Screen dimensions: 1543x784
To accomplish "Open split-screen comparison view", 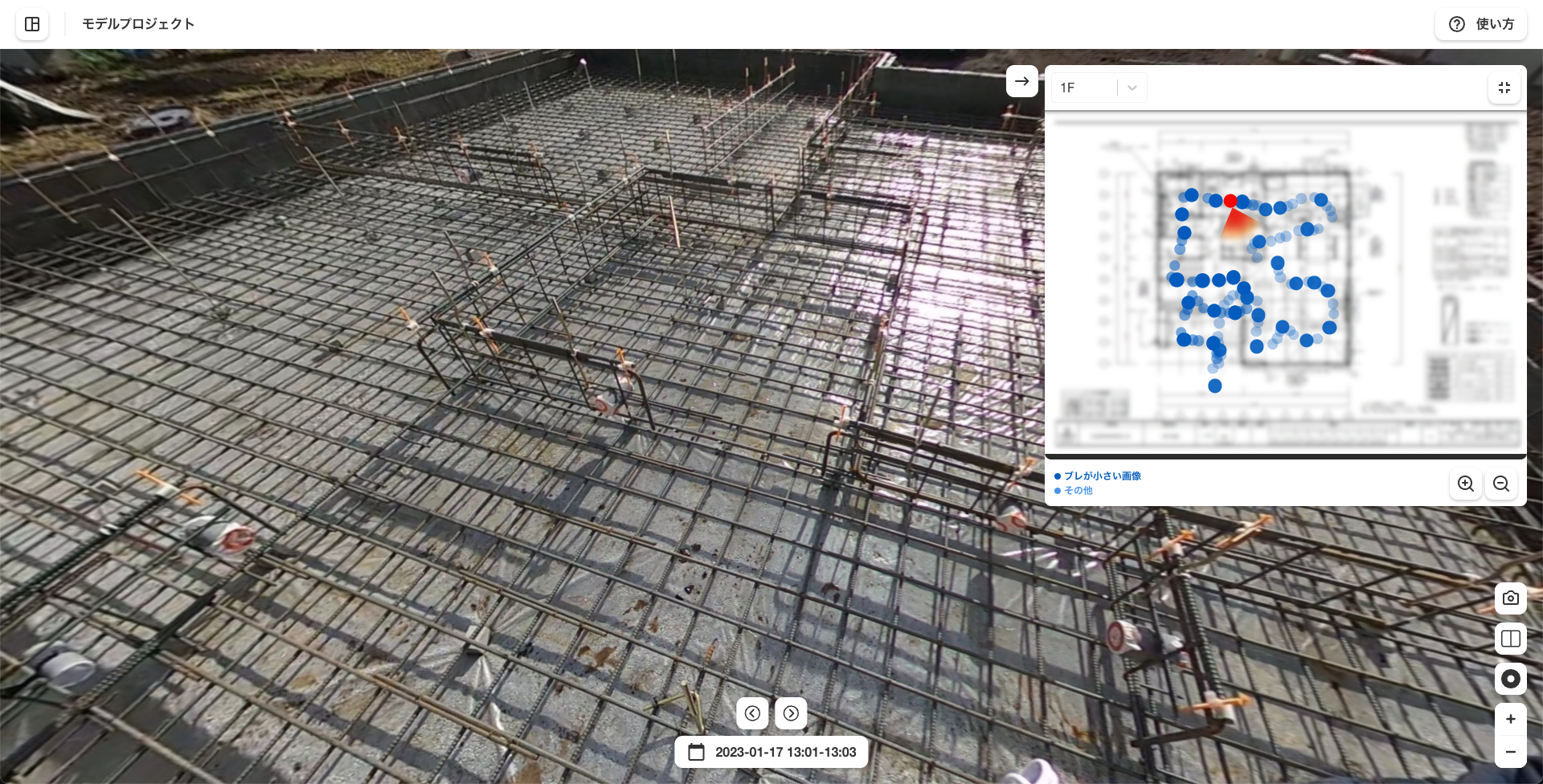I will point(1511,639).
